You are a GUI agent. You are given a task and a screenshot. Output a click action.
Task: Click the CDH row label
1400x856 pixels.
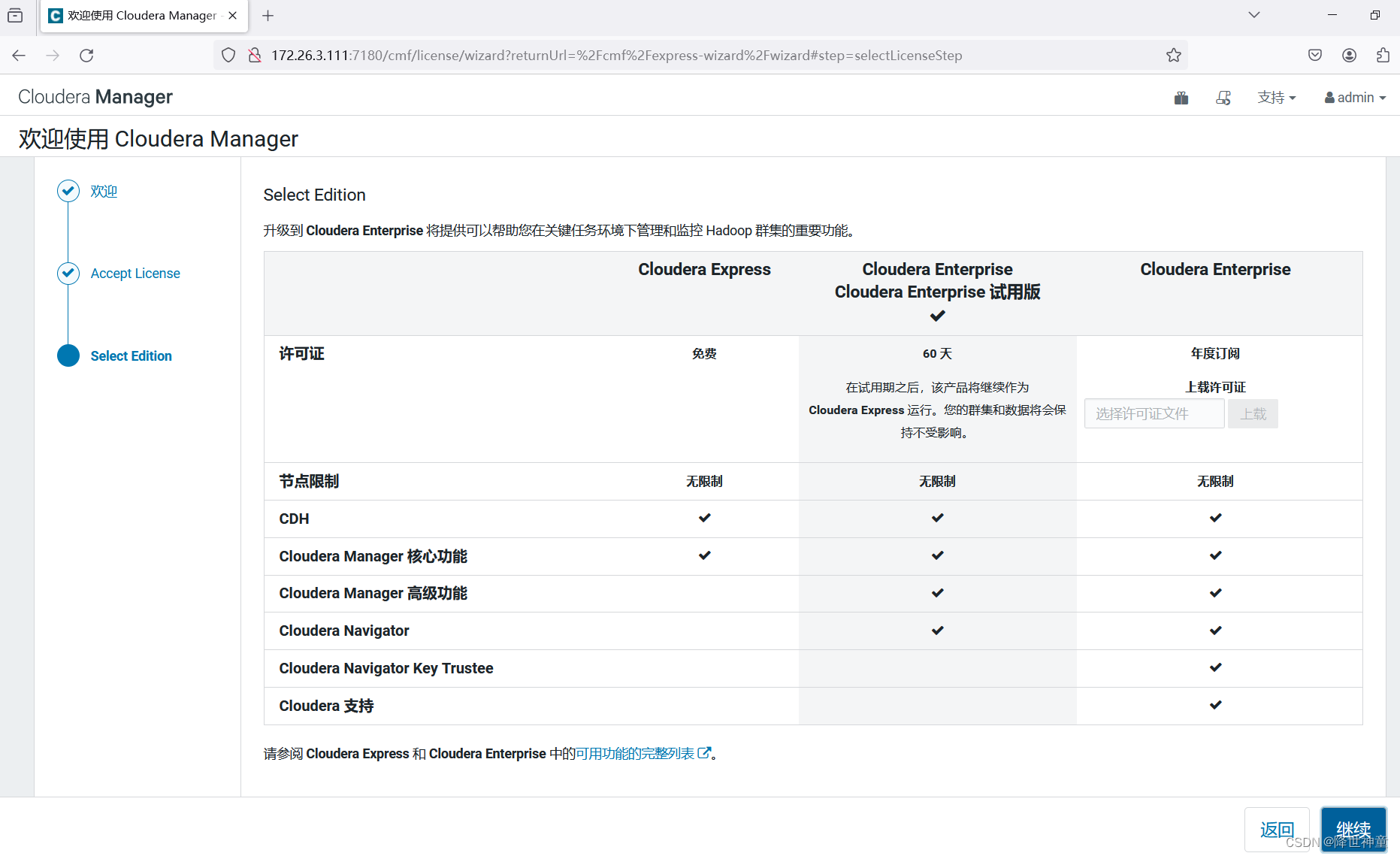[294, 519]
